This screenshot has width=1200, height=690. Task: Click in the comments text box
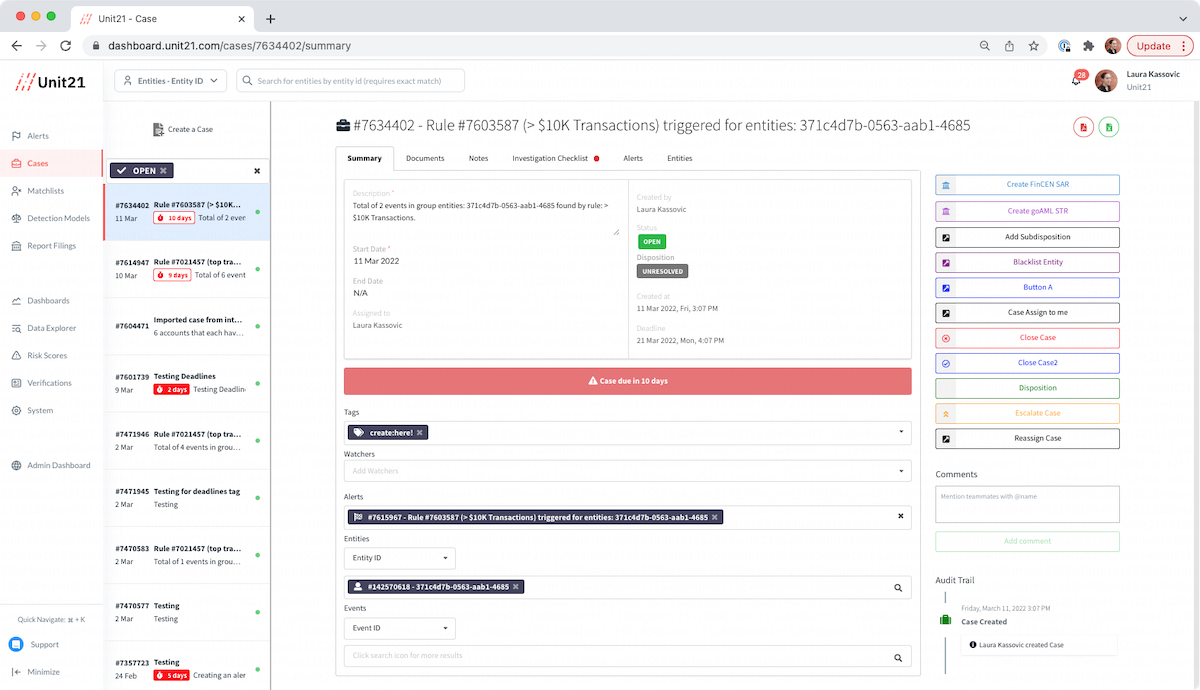pos(1027,504)
